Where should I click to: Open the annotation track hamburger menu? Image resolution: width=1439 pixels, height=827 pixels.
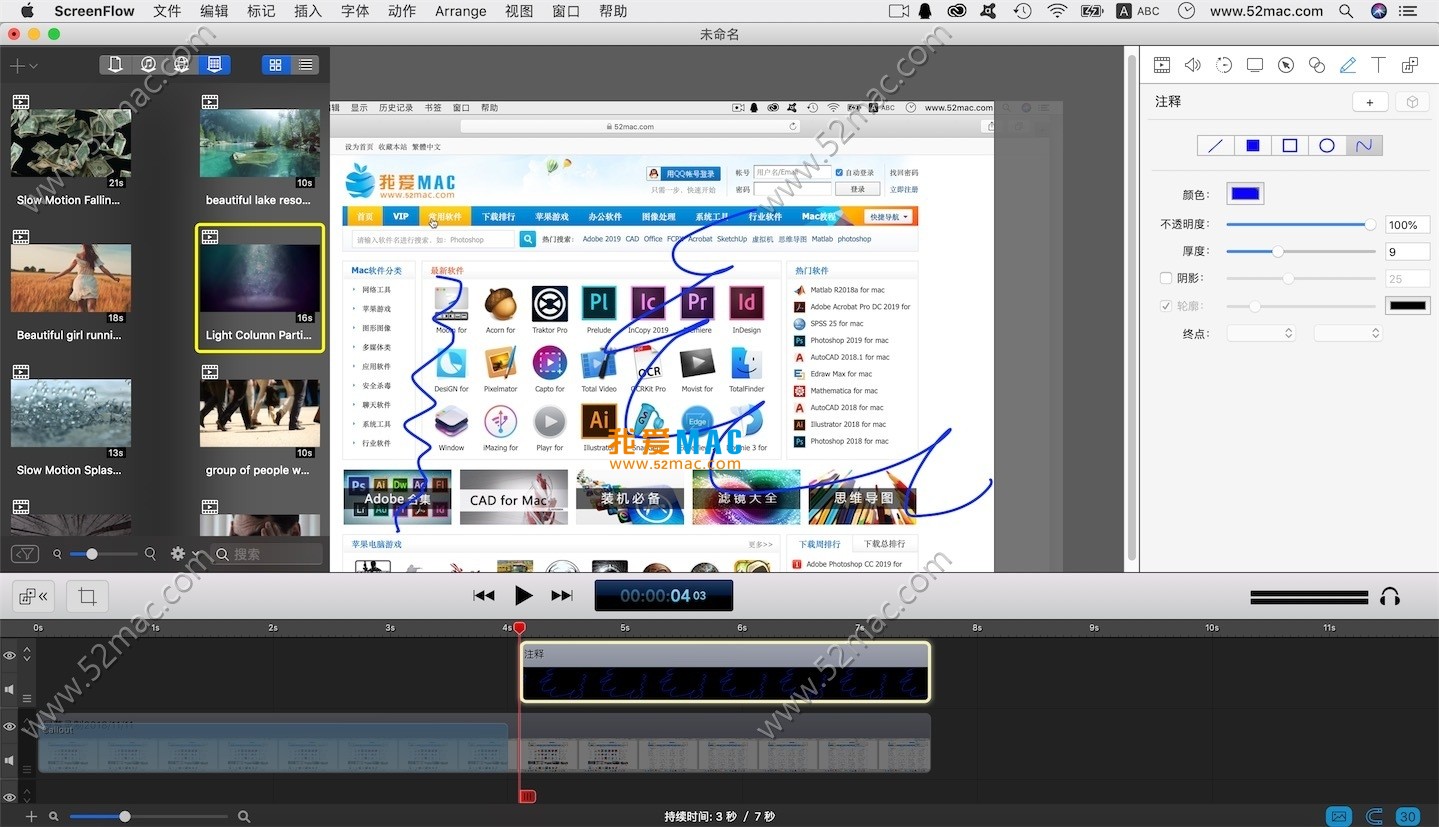pos(27,698)
